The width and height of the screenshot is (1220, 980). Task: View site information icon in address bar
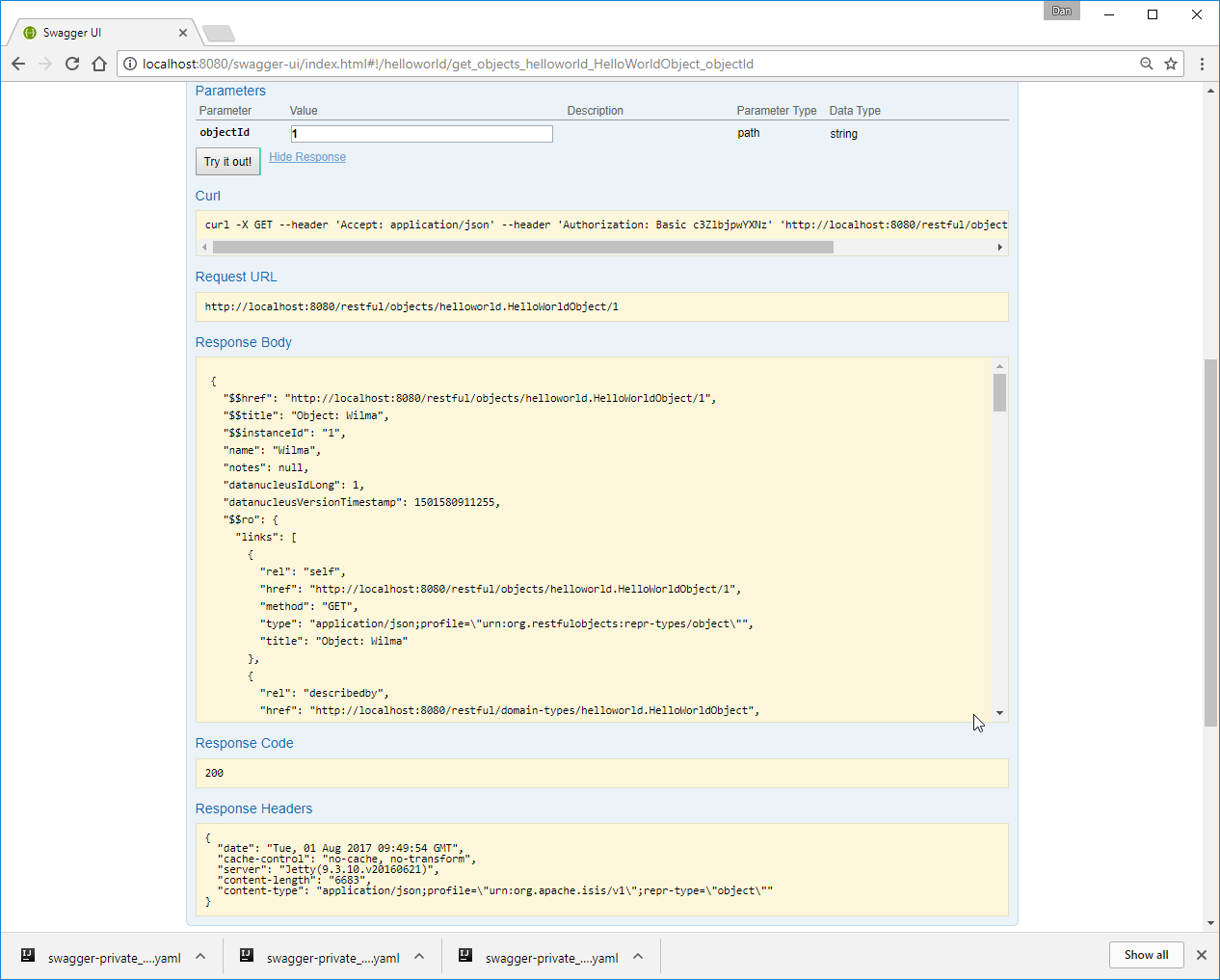[x=130, y=64]
